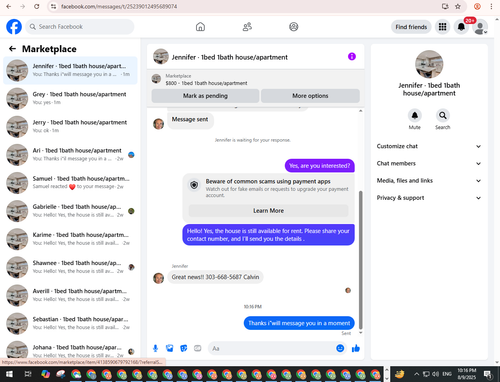Reload the browser page
Image resolution: width=500 pixels, height=382 pixels.
[x=37, y=6]
